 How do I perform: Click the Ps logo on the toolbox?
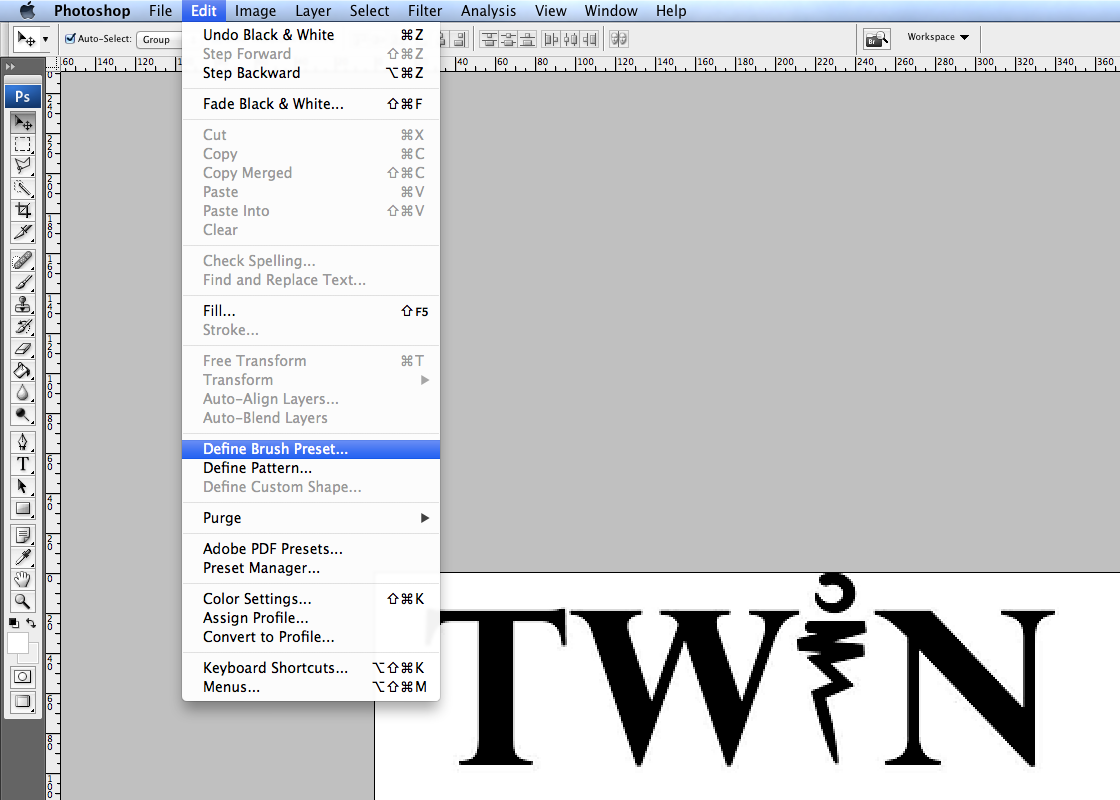23,96
